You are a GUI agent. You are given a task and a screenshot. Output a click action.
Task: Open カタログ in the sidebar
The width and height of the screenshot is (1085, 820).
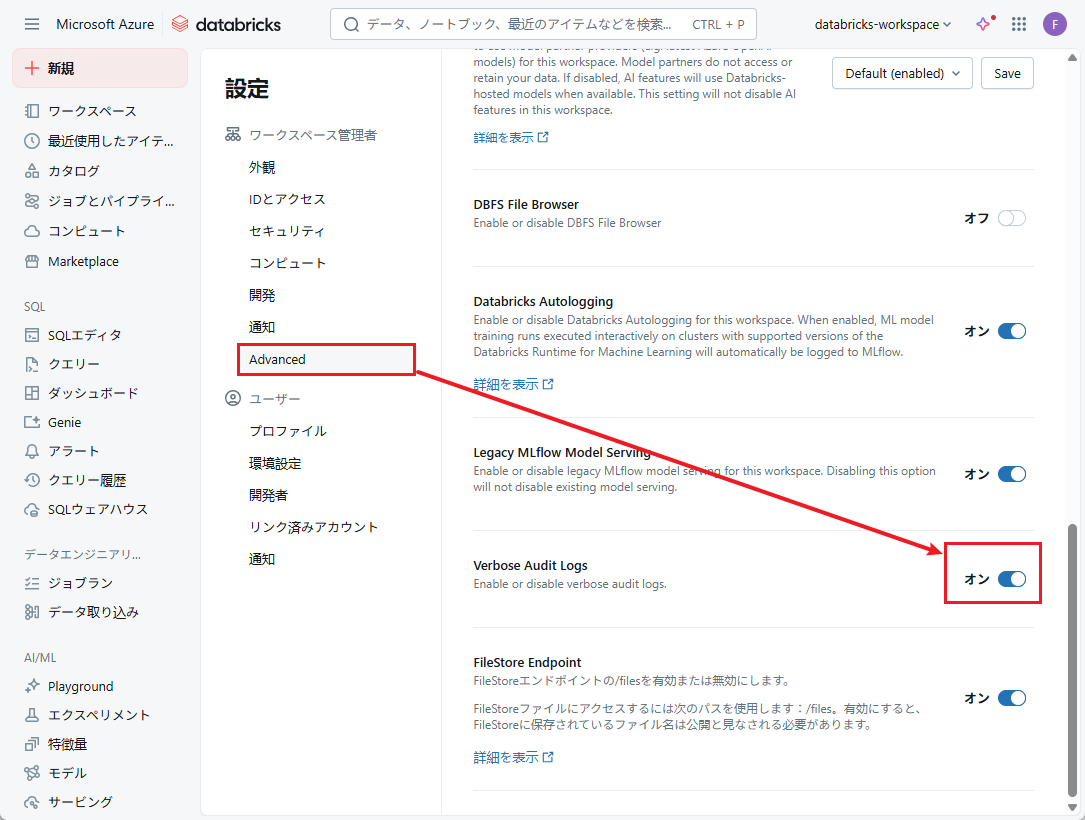point(74,171)
